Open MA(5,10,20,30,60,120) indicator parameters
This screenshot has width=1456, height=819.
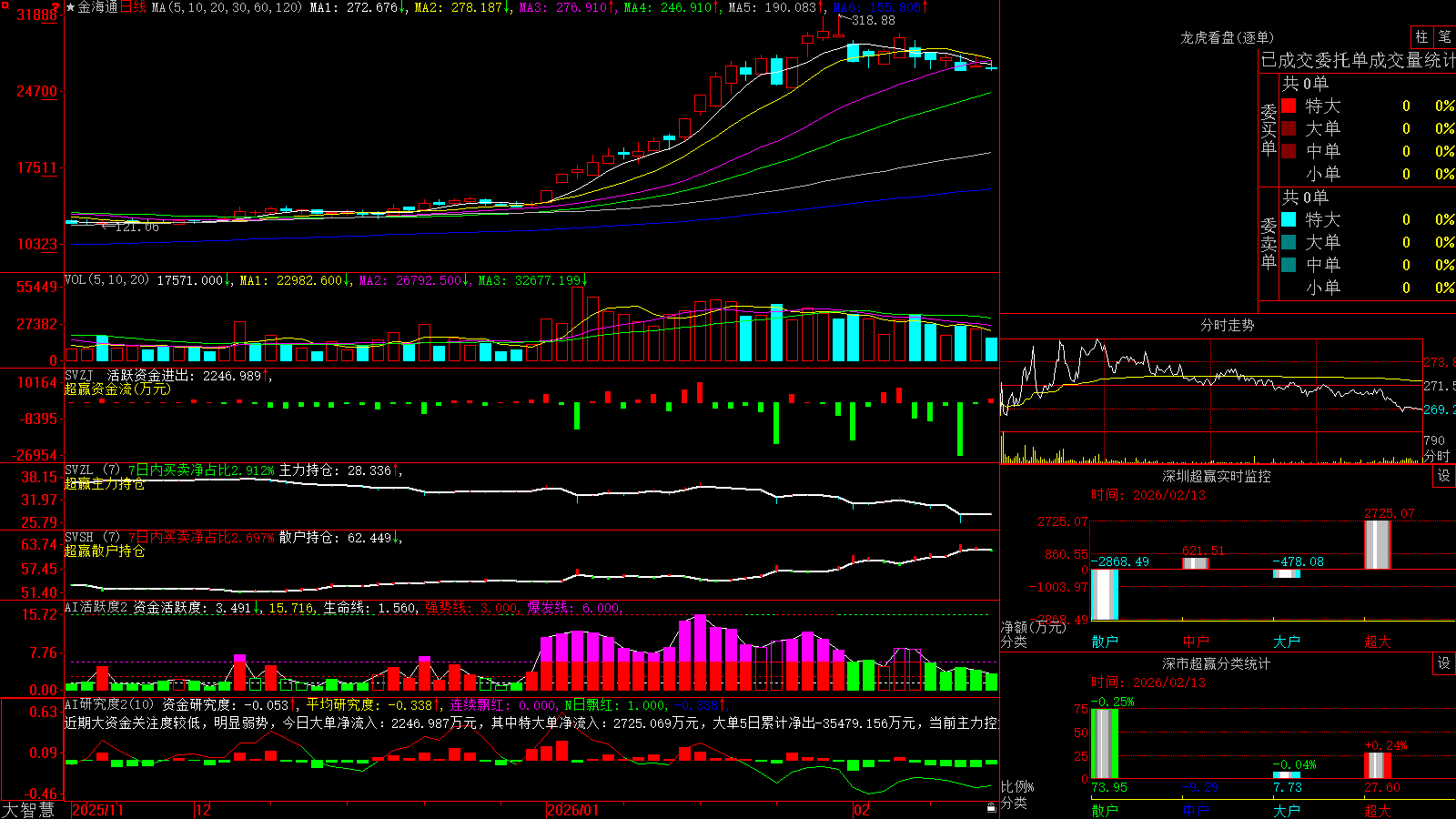click(227, 7)
